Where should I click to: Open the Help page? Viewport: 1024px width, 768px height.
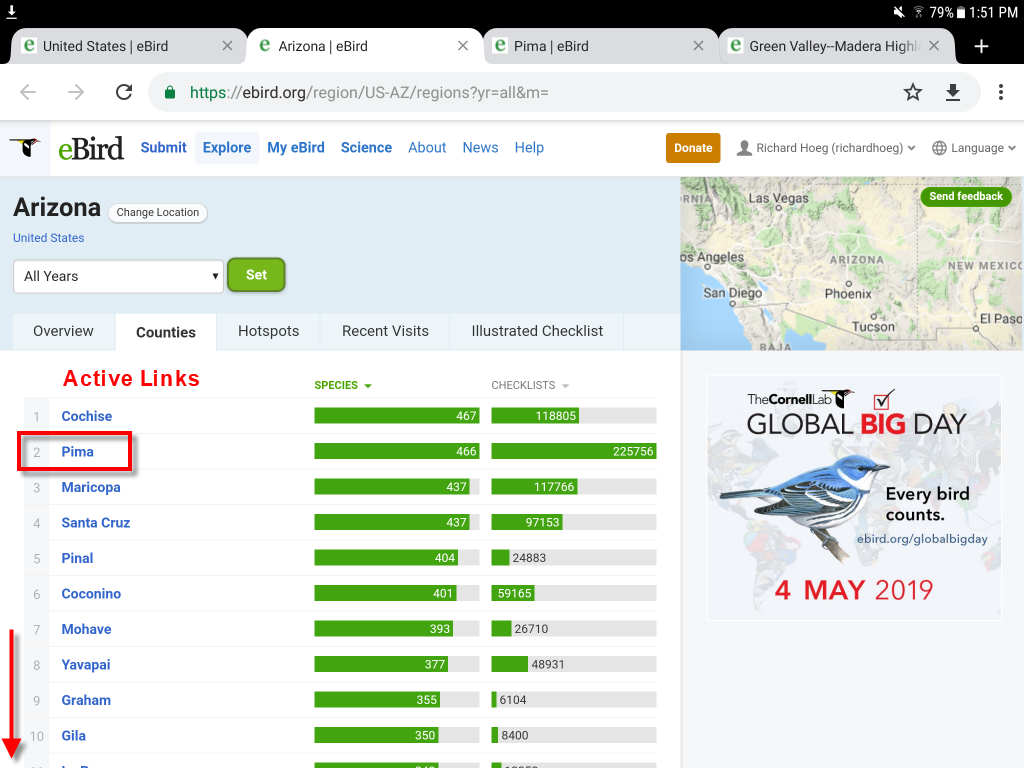[x=529, y=148]
